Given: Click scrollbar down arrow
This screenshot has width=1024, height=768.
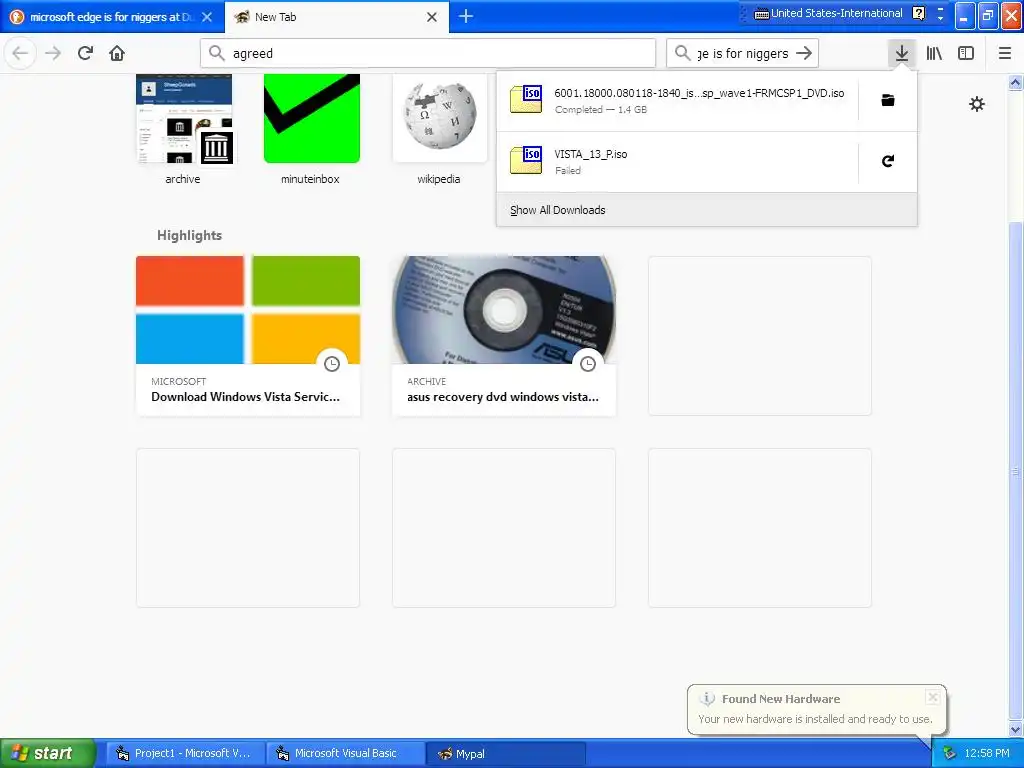Looking at the screenshot, I should point(1016,729).
